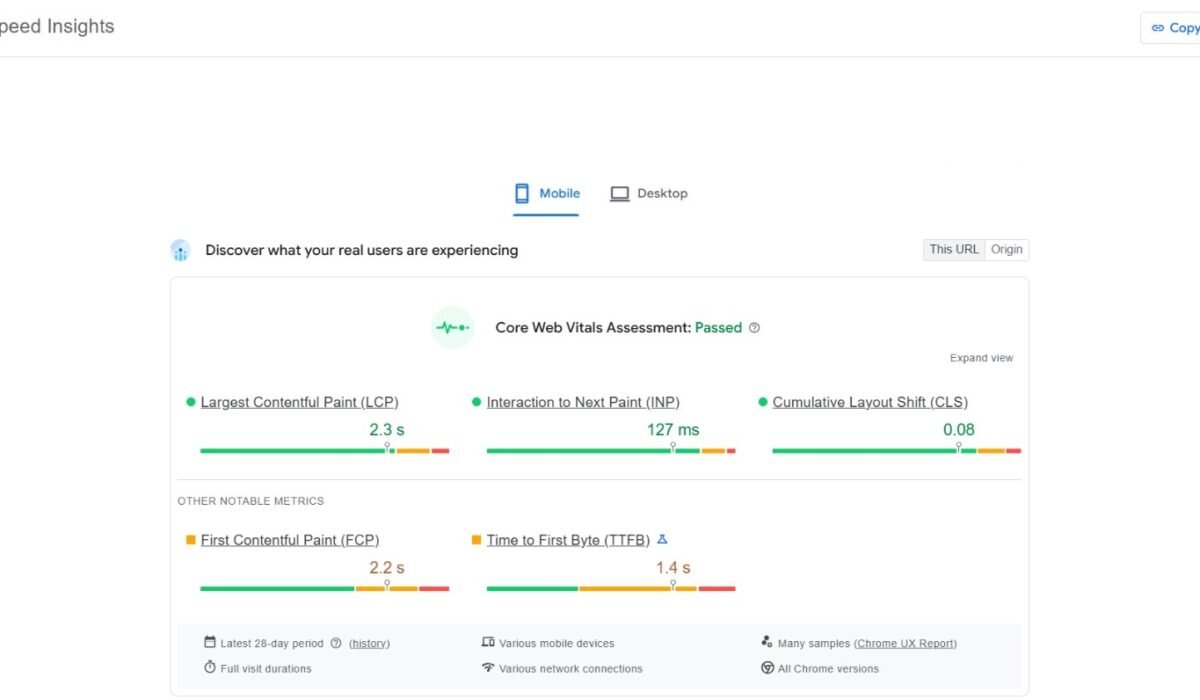
Task: Click the experimental flask icon beside TTFB
Action: tap(662, 539)
